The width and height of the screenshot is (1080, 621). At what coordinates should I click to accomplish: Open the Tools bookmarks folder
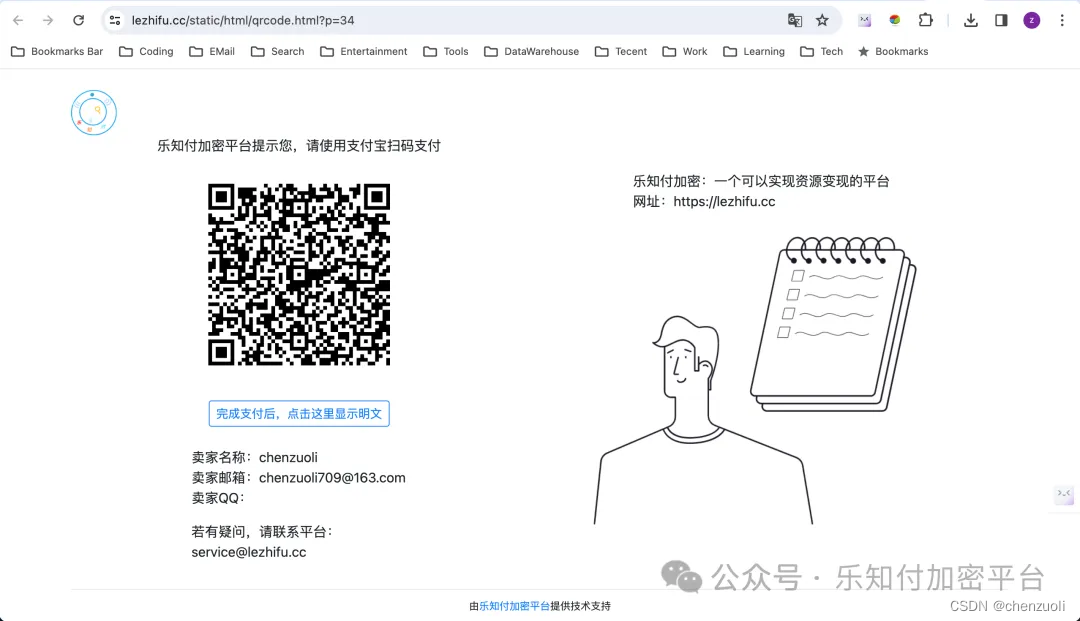click(x=446, y=52)
